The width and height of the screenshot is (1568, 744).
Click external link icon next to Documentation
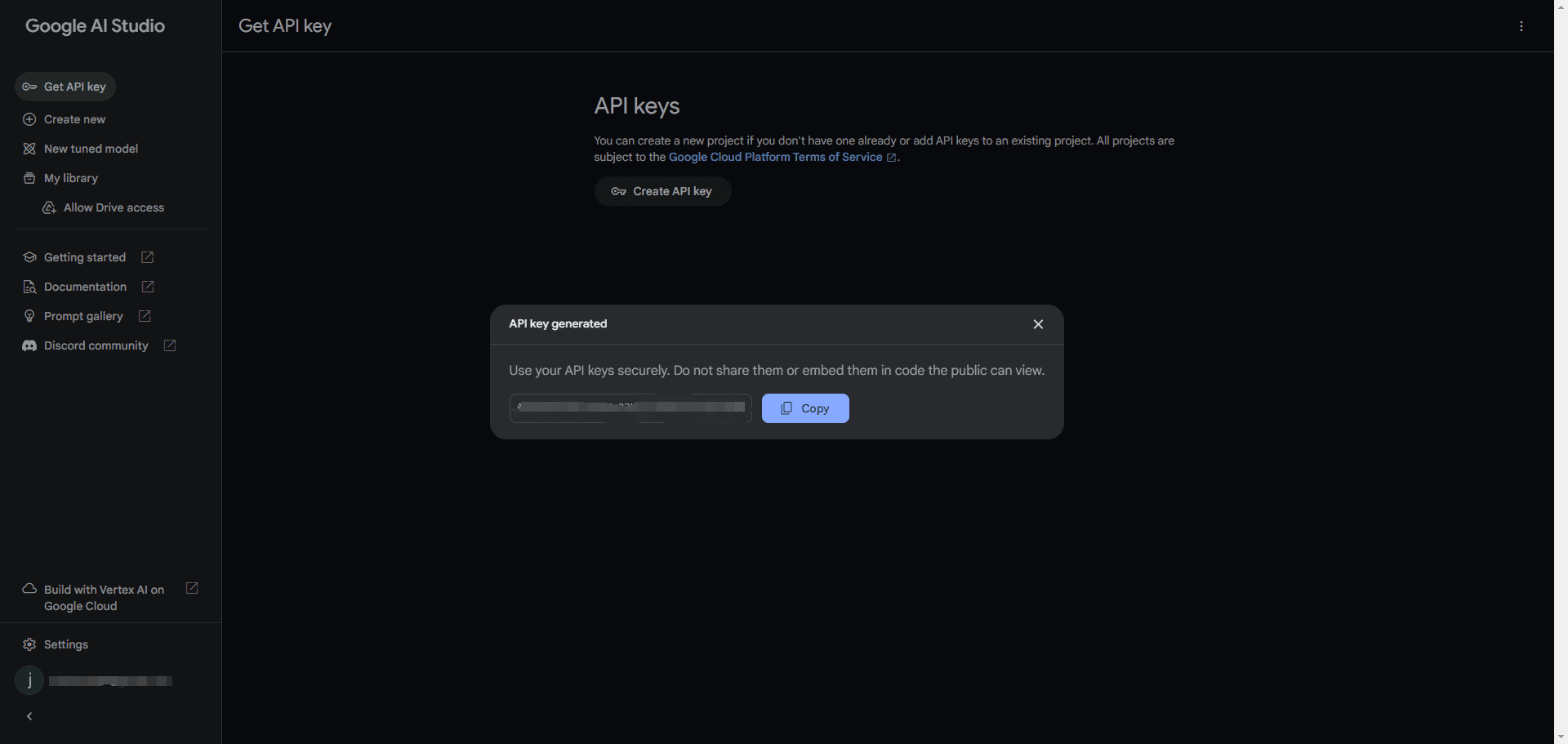click(x=148, y=287)
